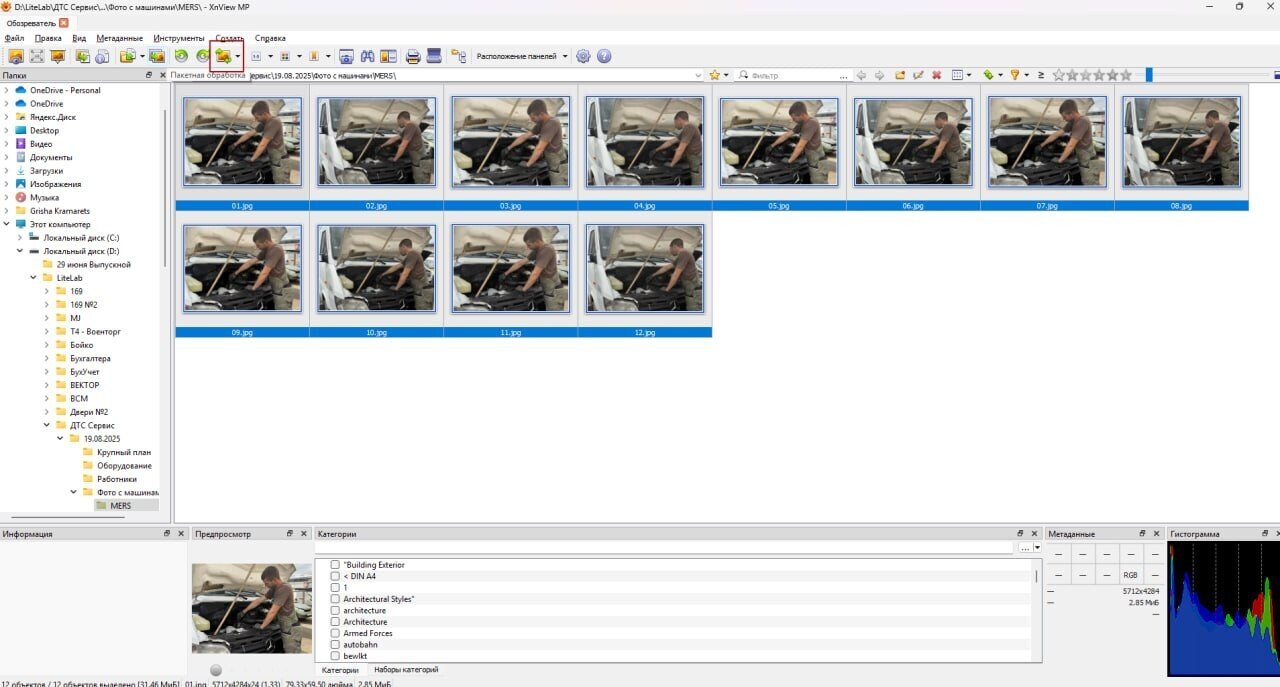The width and height of the screenshot is (1280, 687).
Task: Open the "Правка" menu
Action: pos(48,38)
